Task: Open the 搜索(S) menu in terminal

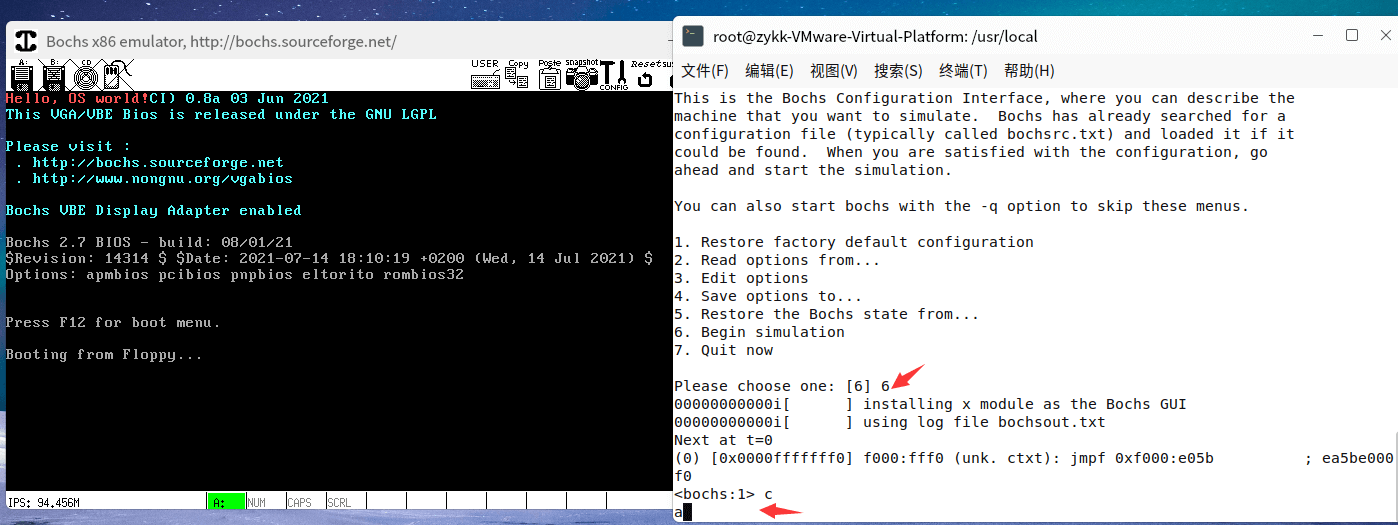Action: click(x=898, y=71)
